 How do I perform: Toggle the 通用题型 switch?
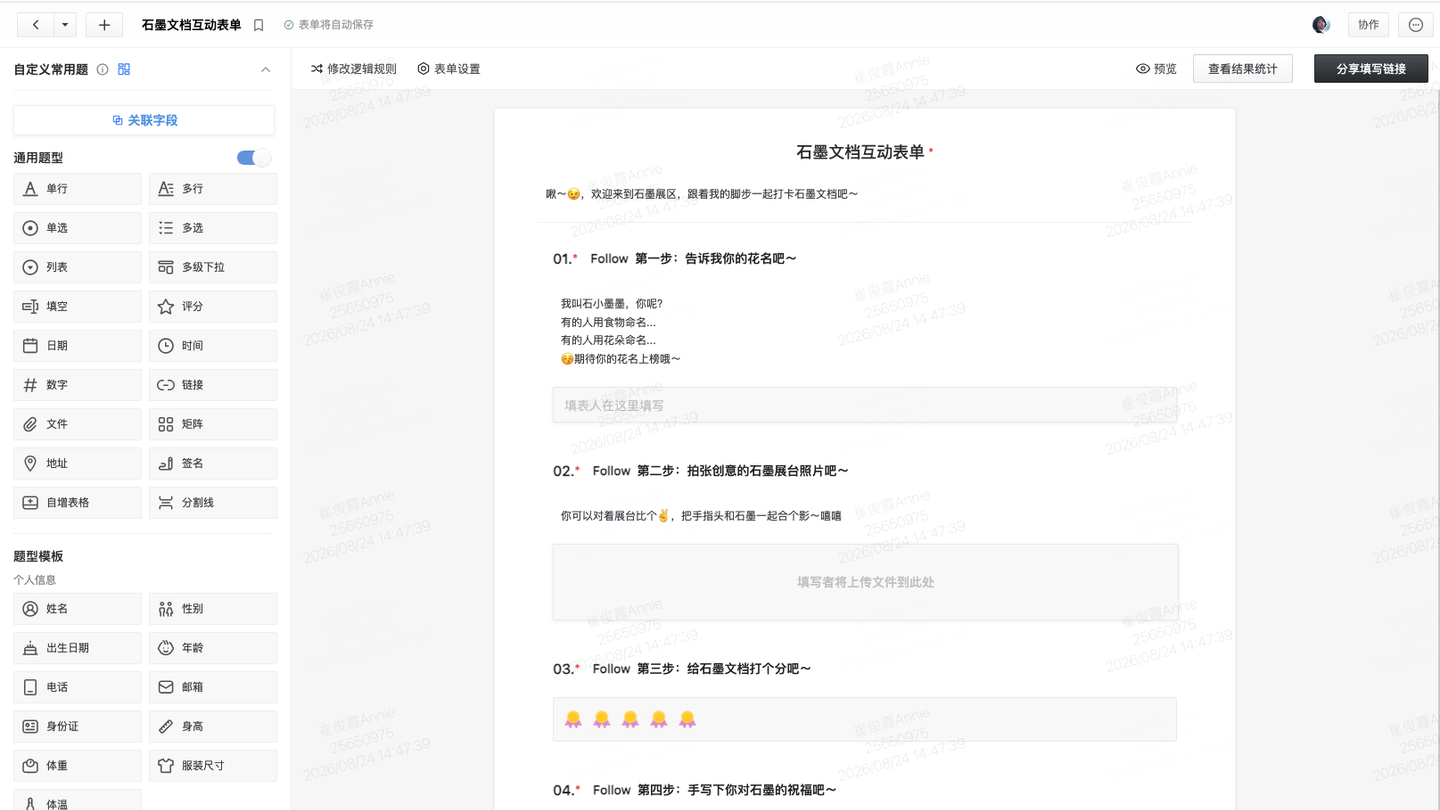coord(254,158)
